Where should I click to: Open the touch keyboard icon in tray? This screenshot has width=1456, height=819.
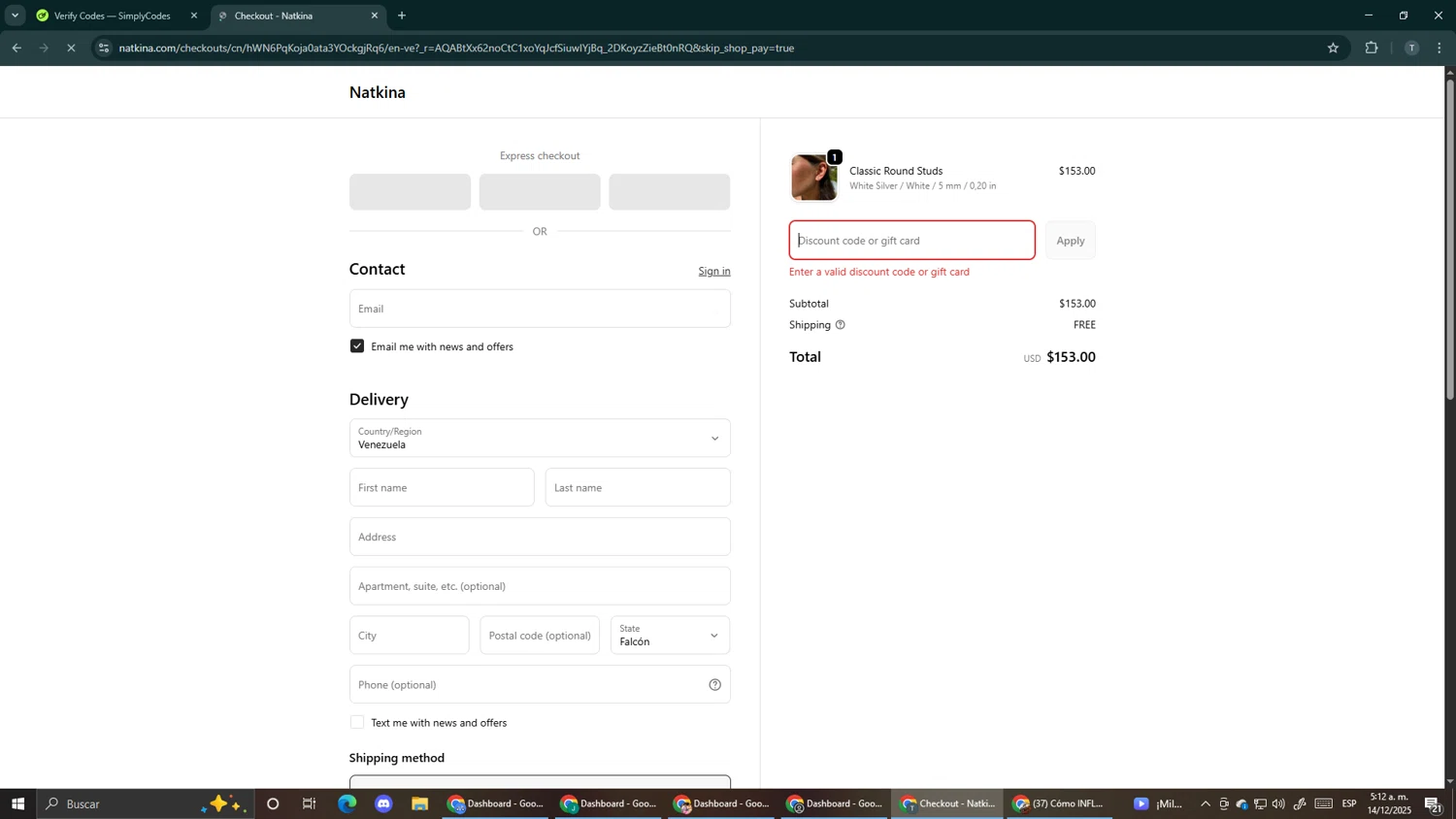click(1324, 803)
